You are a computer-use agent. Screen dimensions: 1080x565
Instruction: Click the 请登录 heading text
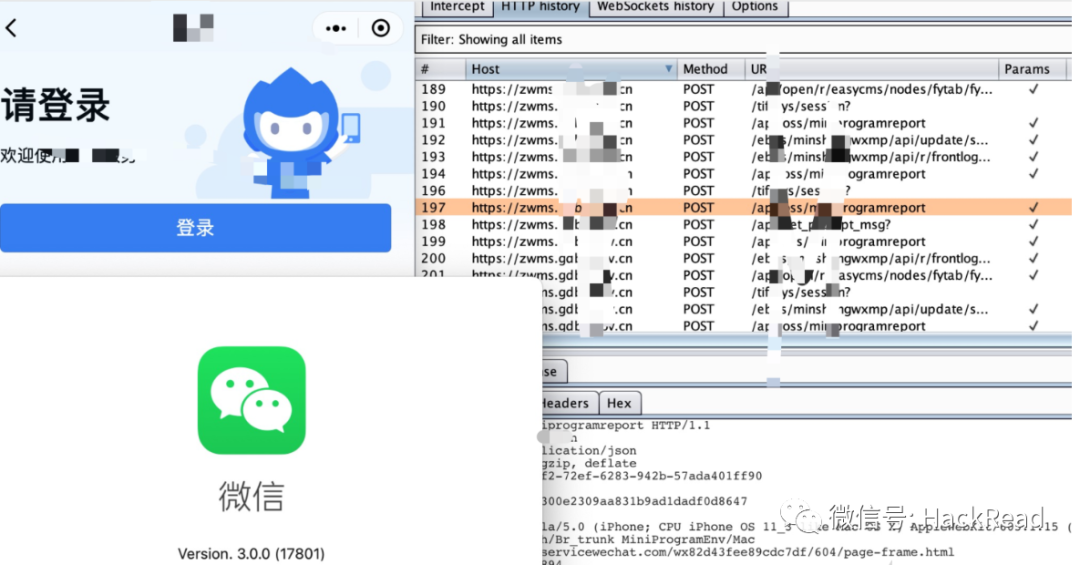pos(55,105)
